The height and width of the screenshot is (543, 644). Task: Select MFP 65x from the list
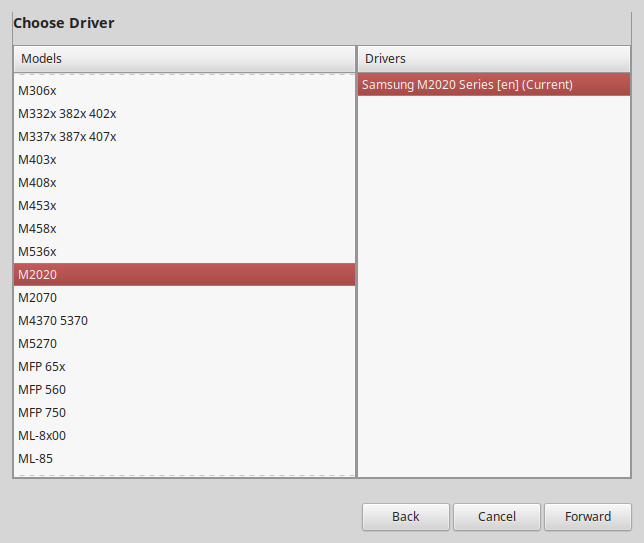tap(42, 366)
